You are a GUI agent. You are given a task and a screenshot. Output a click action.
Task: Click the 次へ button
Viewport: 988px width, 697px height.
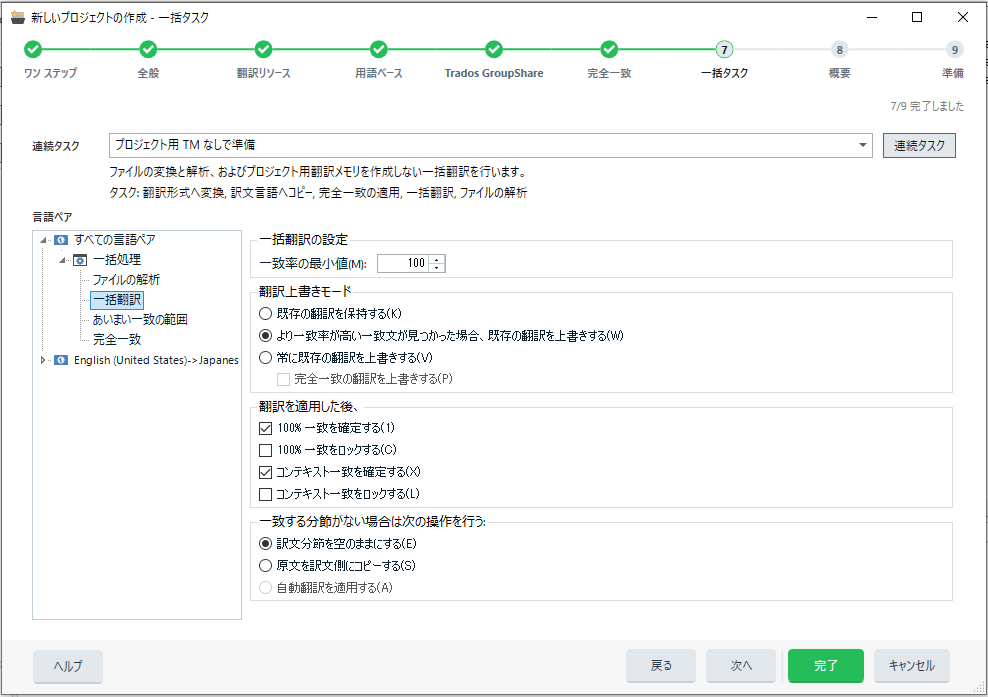tap(741, 665)
